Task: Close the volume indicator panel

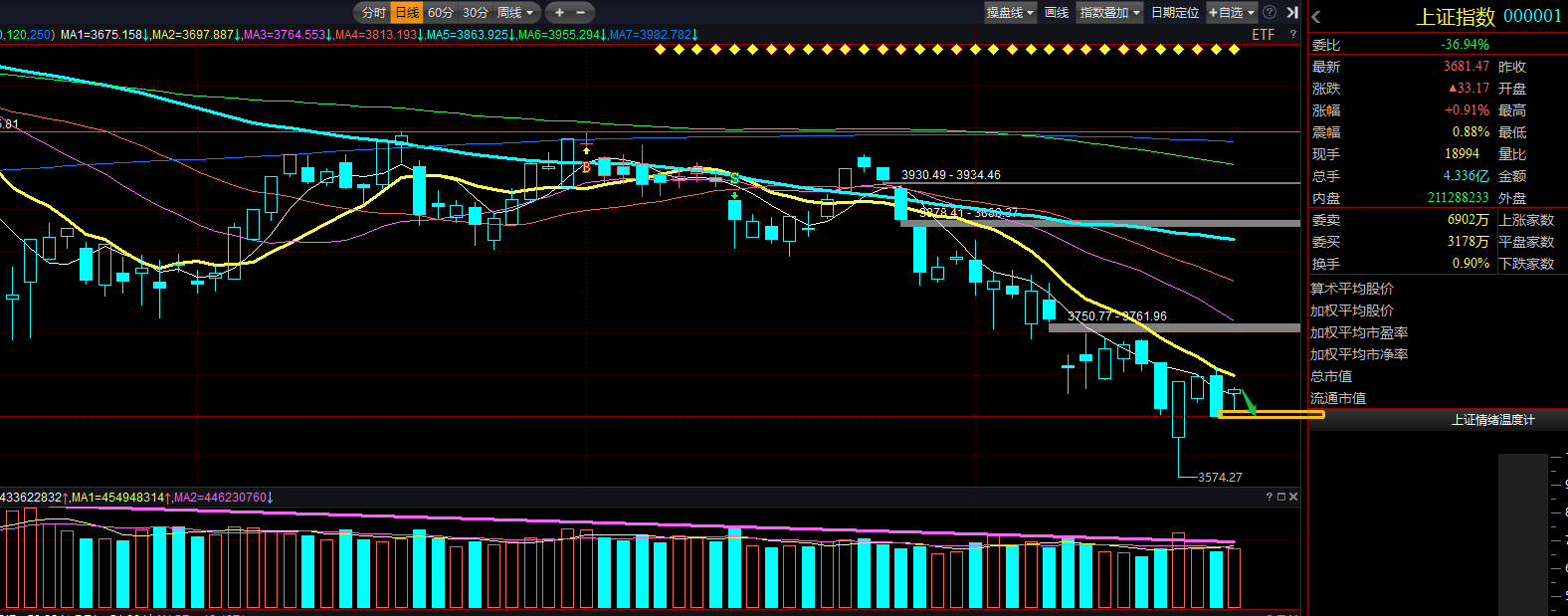Action: (x=1293, y=497)
